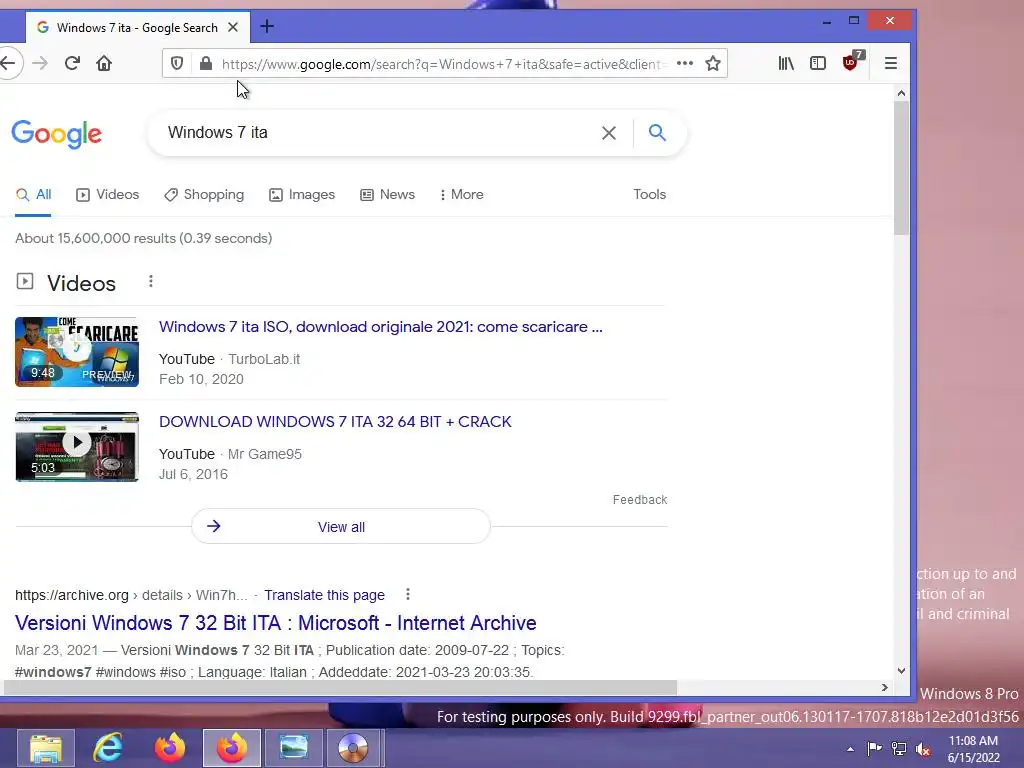1024x768 pixels.
Task: Open Versioni Windows 7 32 Bit ITA result
Action: pyautogui.click(x=276, y=623)
